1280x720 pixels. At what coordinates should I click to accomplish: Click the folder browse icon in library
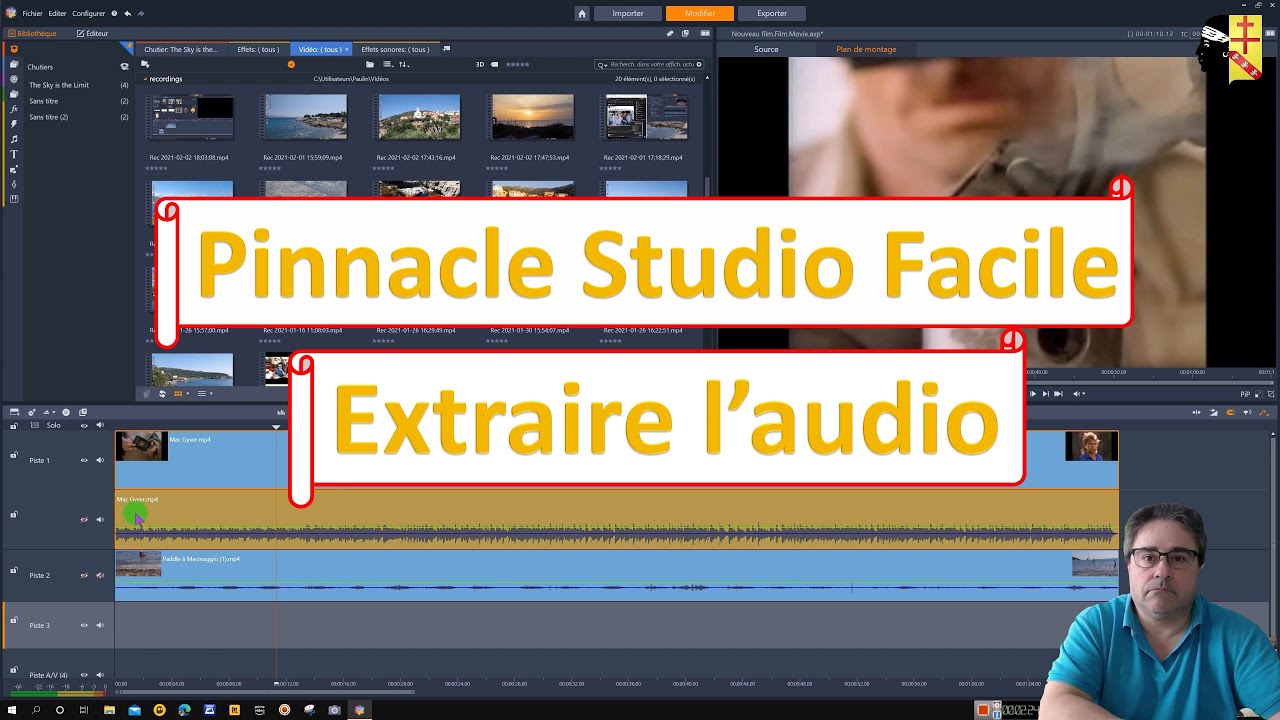point(370,64)
